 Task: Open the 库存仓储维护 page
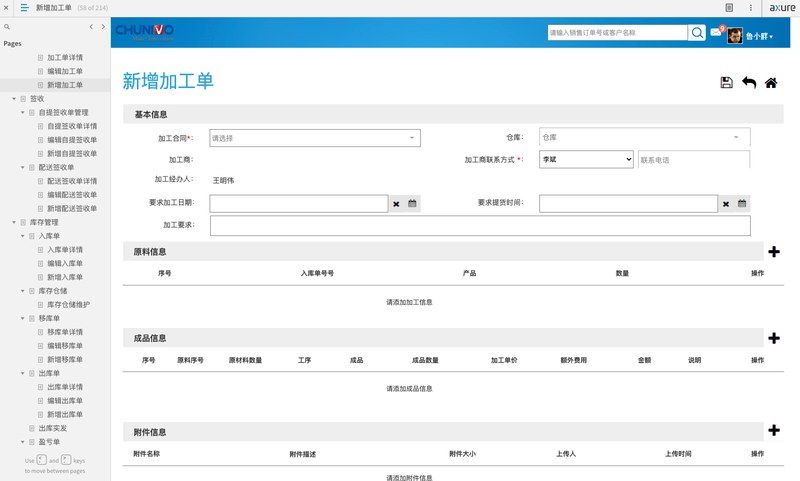tap(68, 305)
